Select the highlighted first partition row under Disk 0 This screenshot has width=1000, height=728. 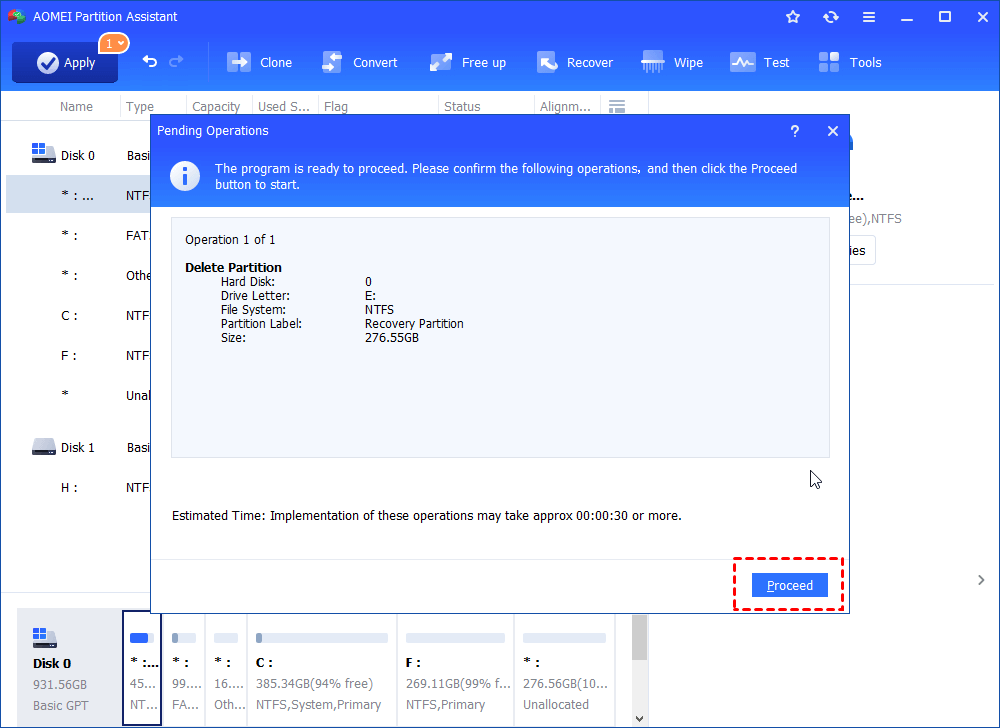pos(78,194)
